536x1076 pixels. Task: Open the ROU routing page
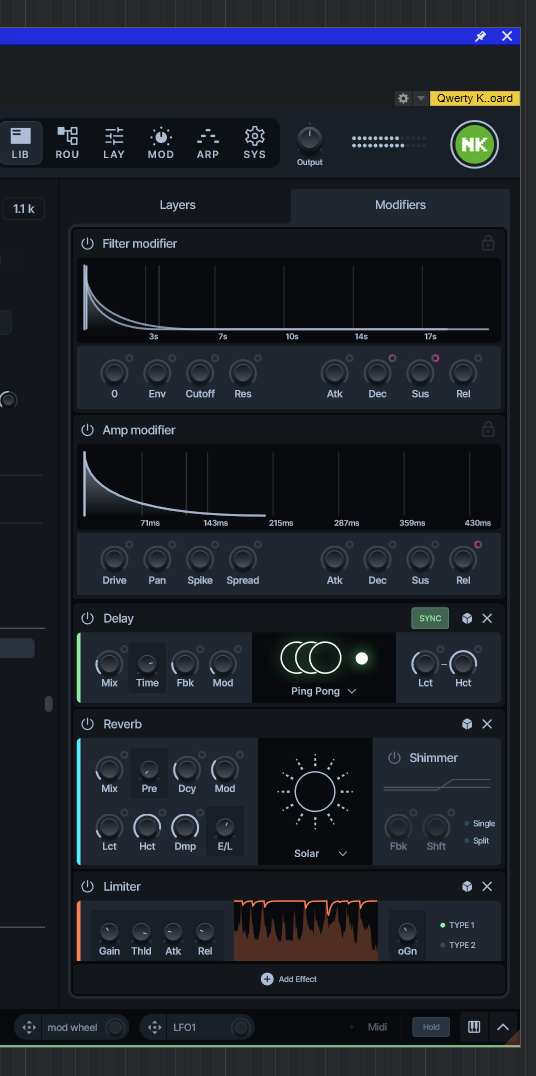[67, 143]
